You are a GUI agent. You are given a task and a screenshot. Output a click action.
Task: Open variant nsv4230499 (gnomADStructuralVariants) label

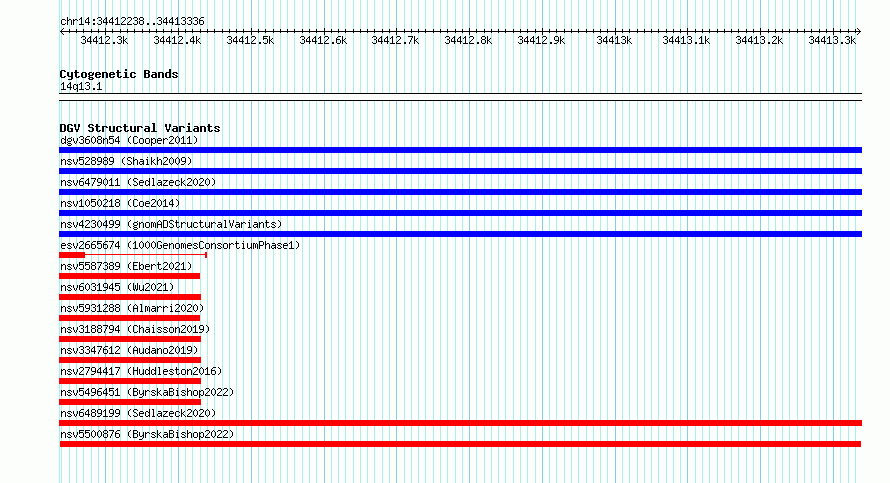coord(171,224)
